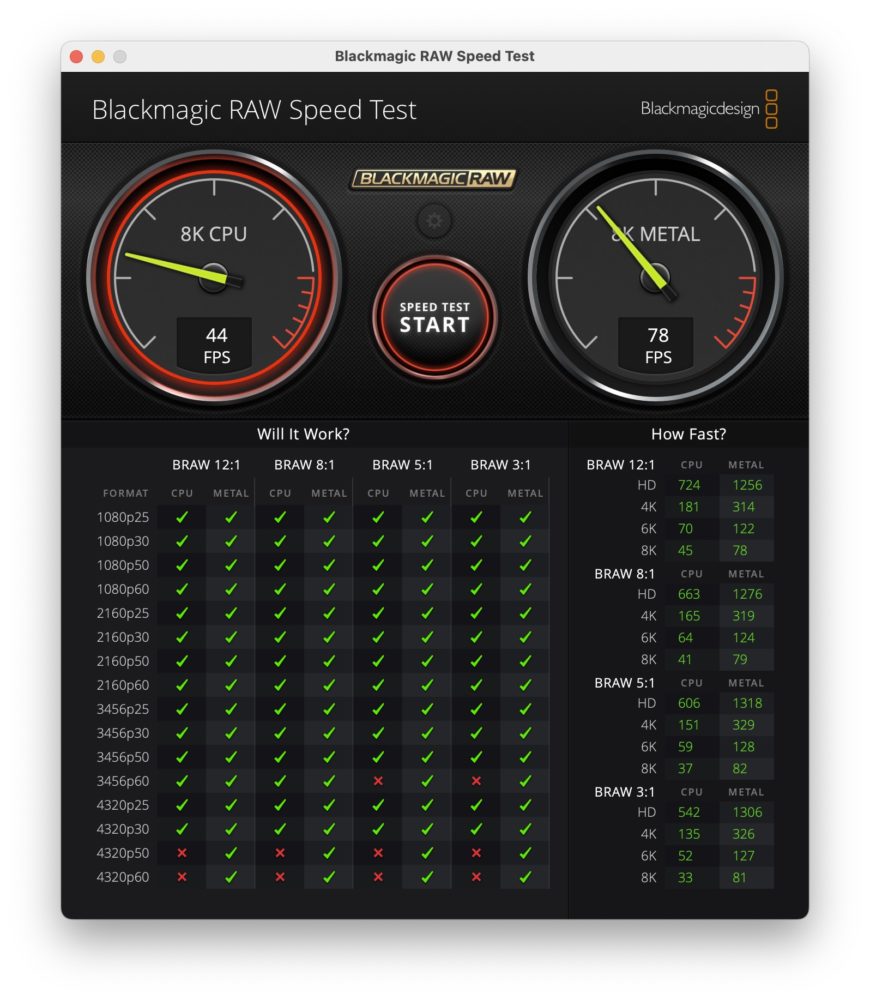Select the 3456p60 format row label
The height and width of the screenshot is (1000, 870).
point(122,781)
